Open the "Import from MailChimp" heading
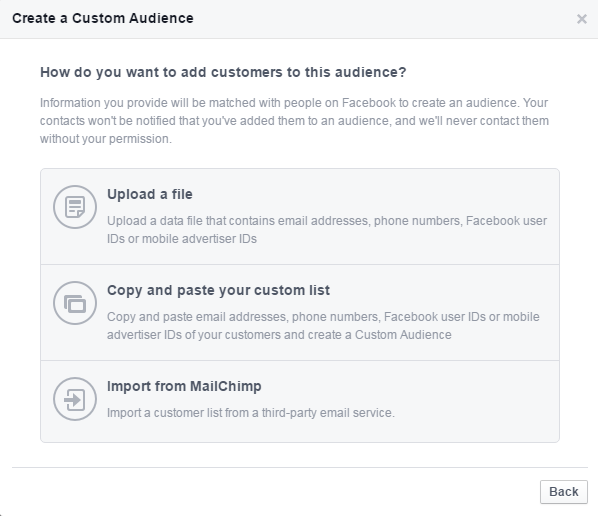 click(x=184, y=386)
